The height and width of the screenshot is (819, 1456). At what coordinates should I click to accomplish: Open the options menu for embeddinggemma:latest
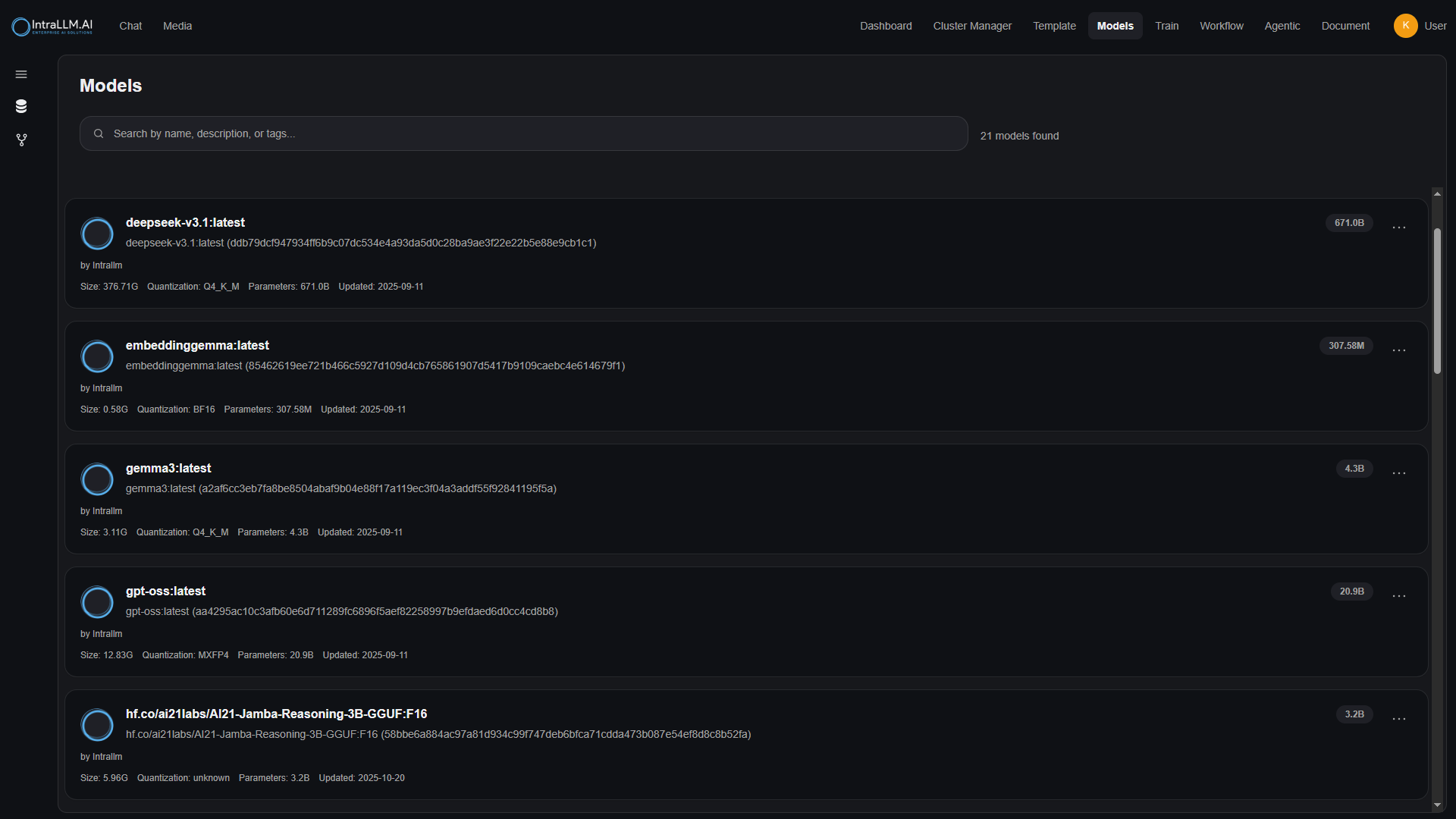point(1399,350)
